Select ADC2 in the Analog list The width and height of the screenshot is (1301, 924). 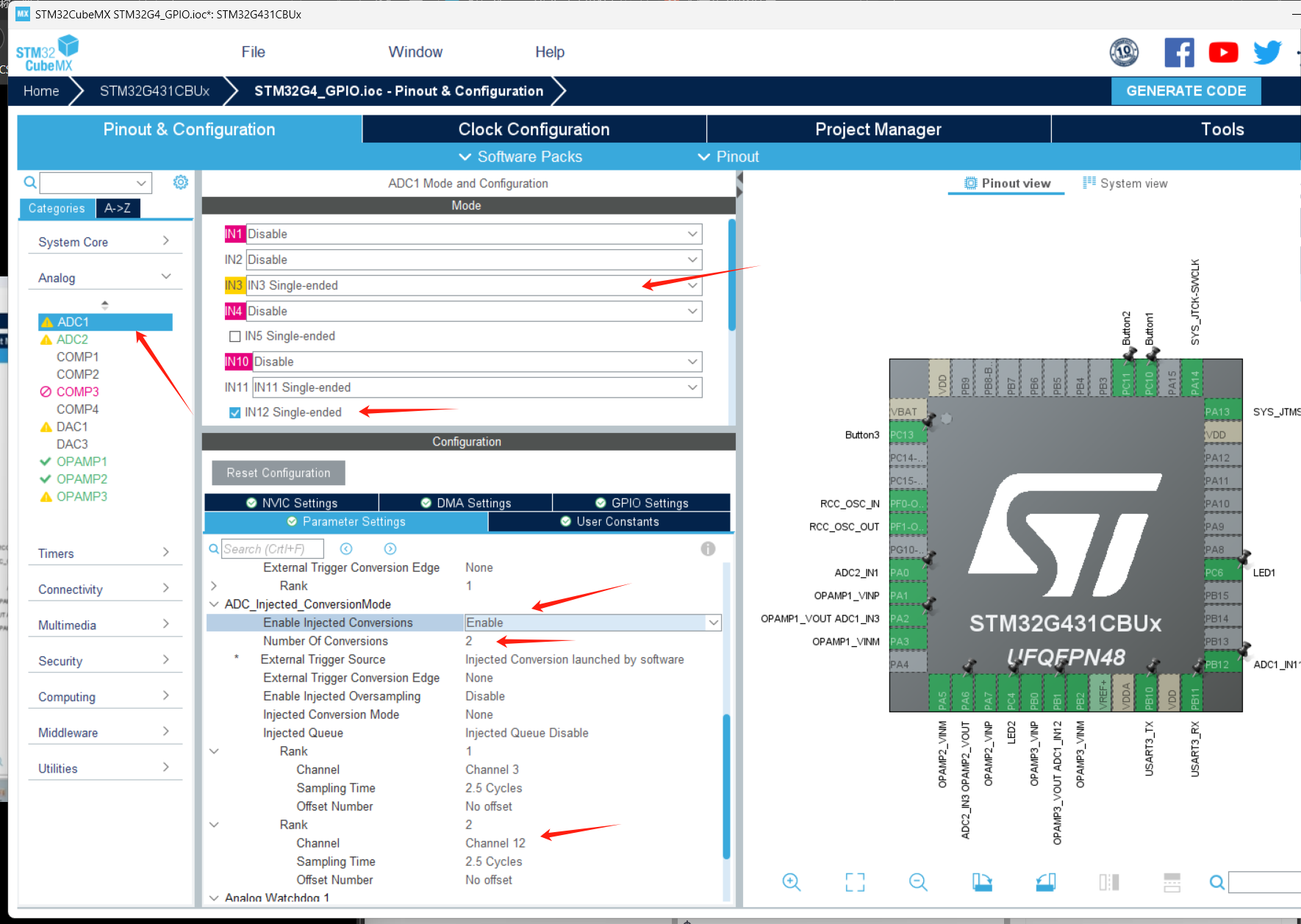coord(72,340)
